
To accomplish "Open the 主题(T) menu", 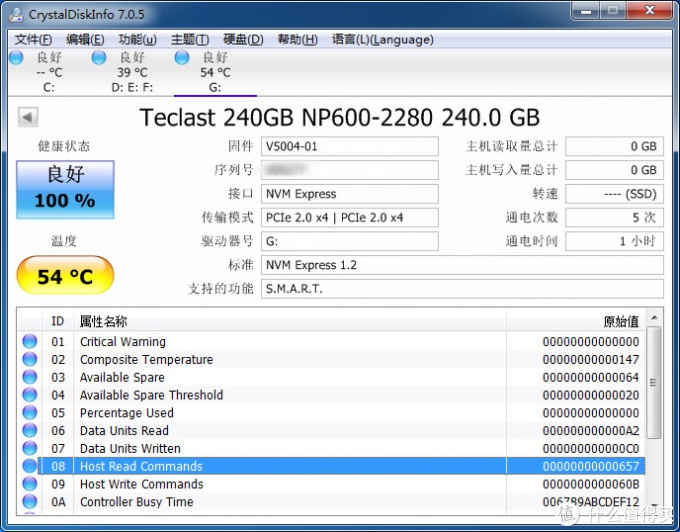I will tap(190, 39).
